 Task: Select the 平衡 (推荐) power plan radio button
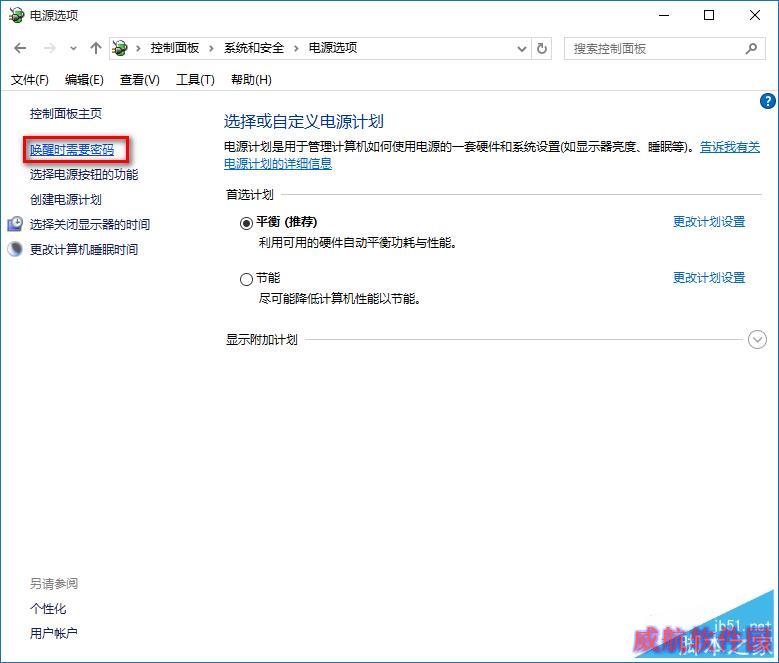coord(246,223)
